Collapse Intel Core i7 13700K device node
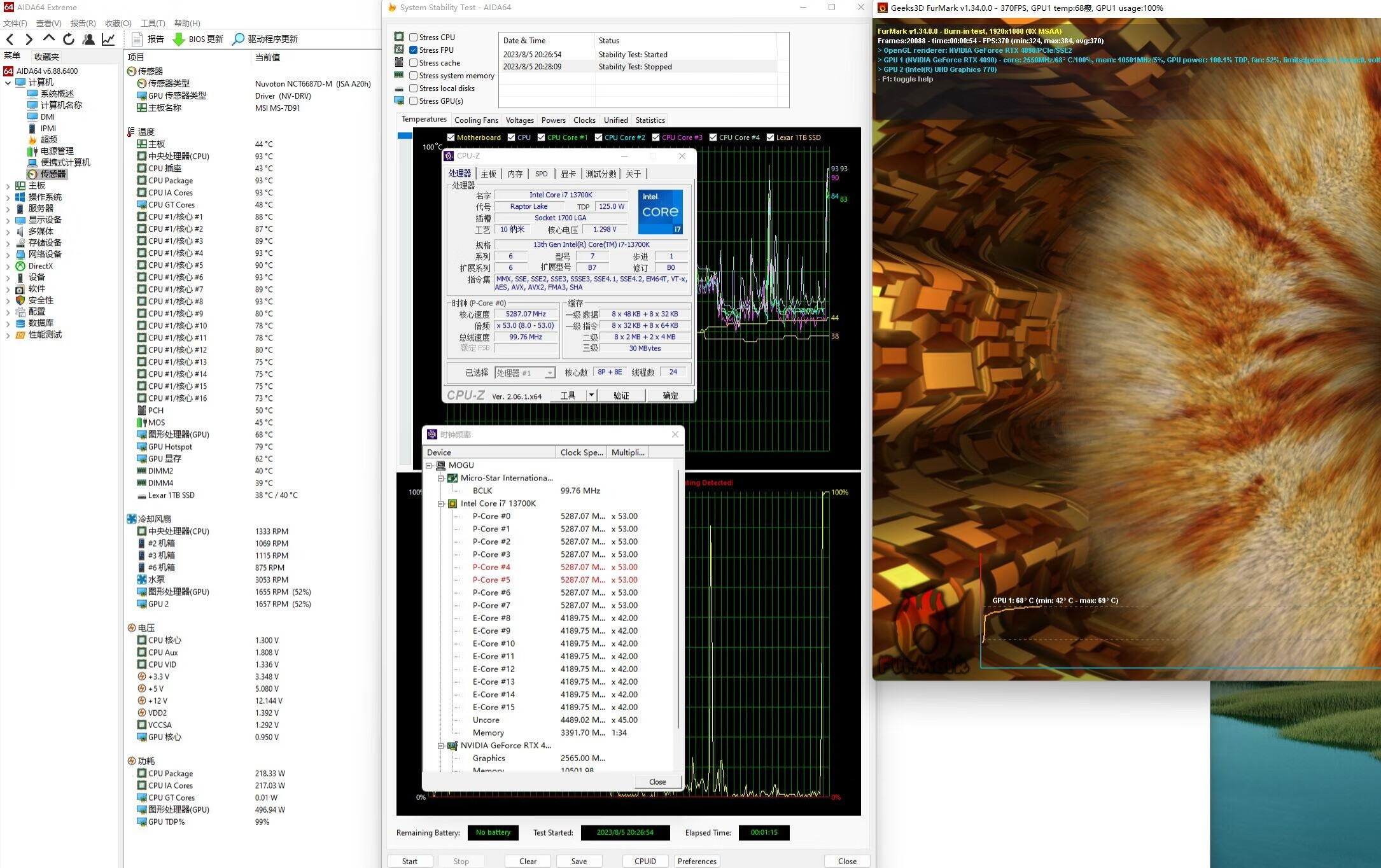Screen dimensions: 1381x868 coord(440,504)
